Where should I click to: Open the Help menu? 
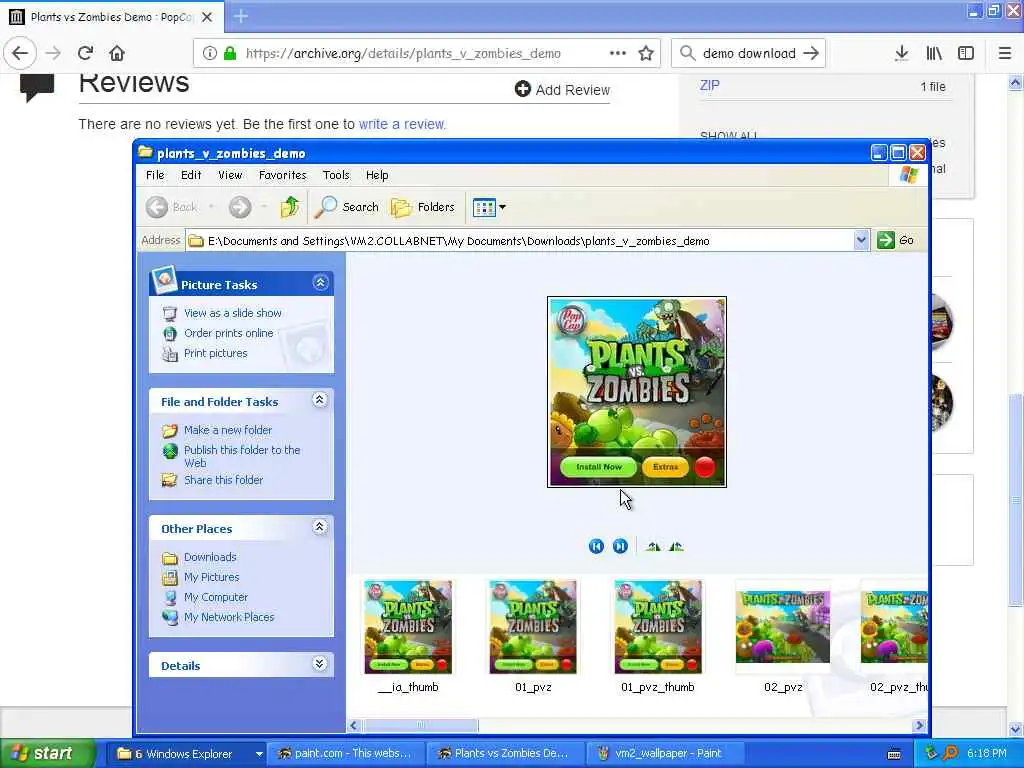[377, 175]
